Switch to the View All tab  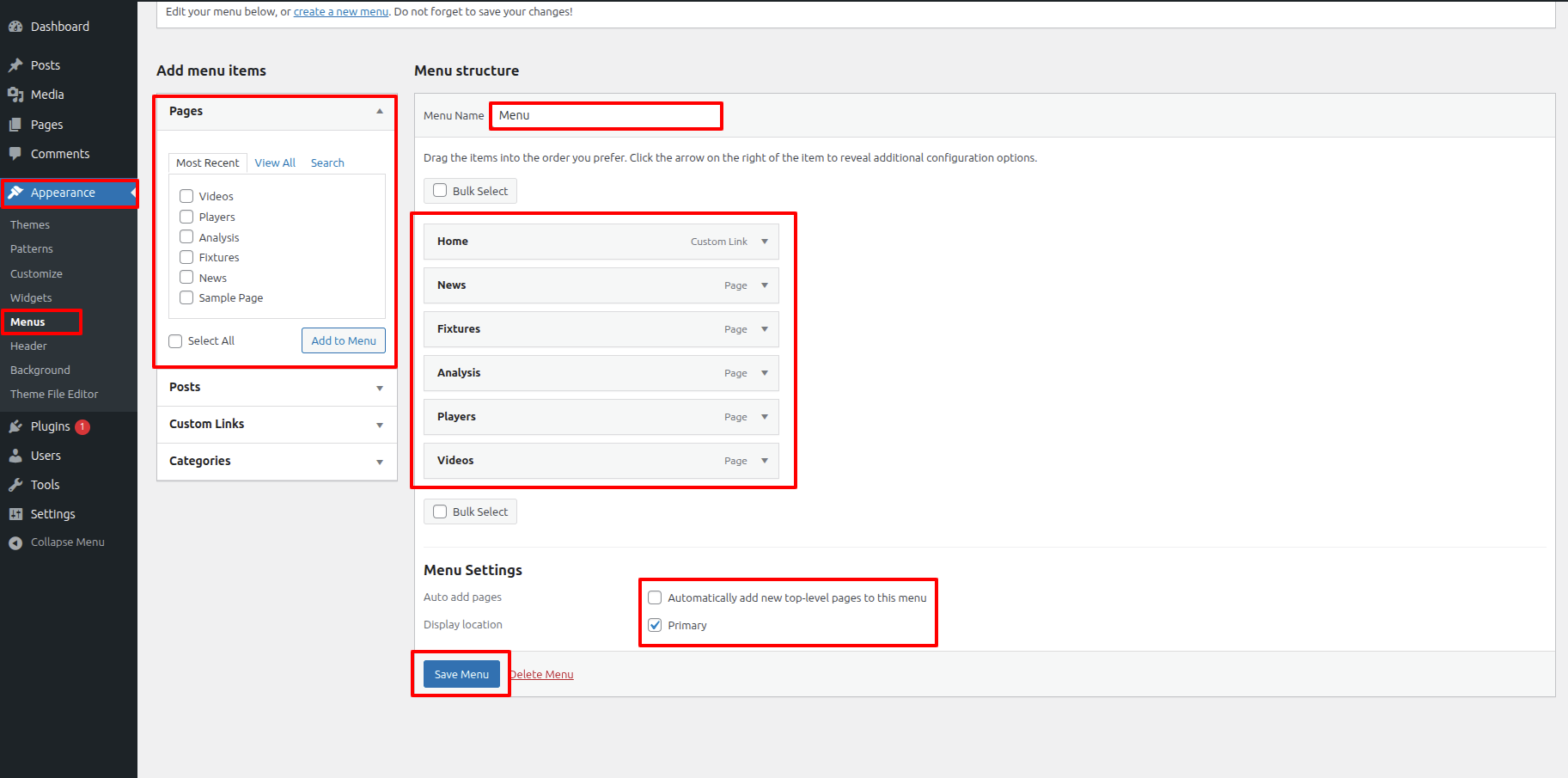[275, 162]
